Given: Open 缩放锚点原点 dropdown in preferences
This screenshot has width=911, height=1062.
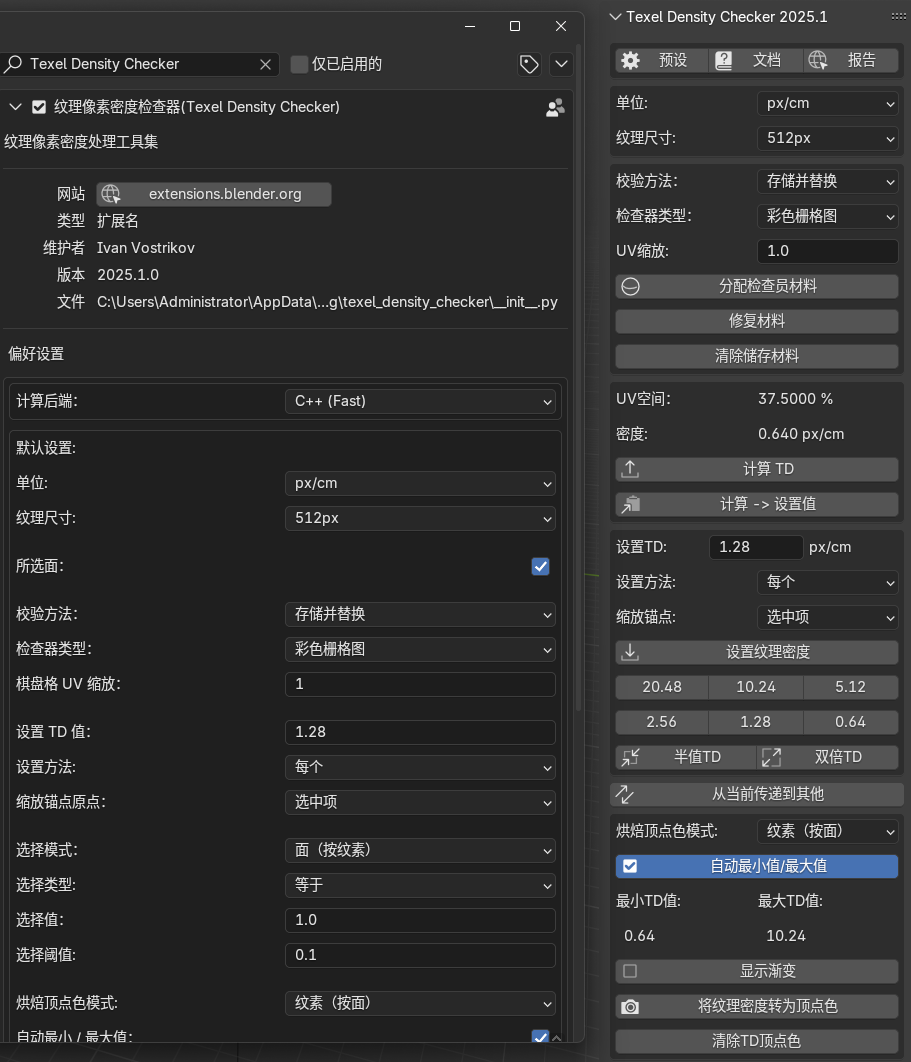Looking at the screenshot, I should click(420, 803).
